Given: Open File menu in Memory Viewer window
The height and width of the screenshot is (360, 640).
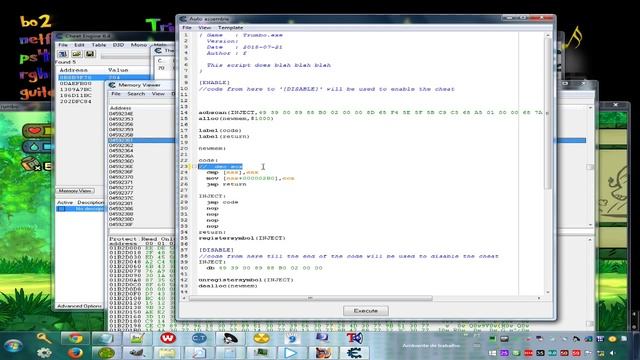Looking at the screenshot, I should (x=116, y=94).
